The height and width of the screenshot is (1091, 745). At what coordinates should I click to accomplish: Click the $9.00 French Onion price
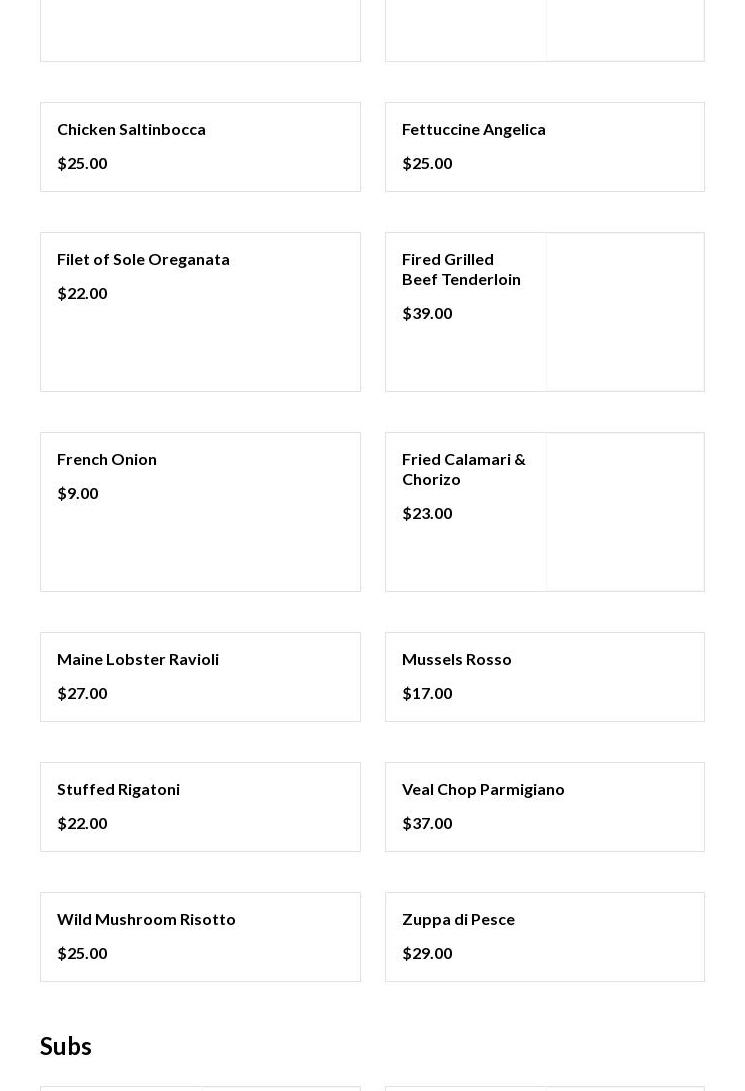click(x=77, y=493)
